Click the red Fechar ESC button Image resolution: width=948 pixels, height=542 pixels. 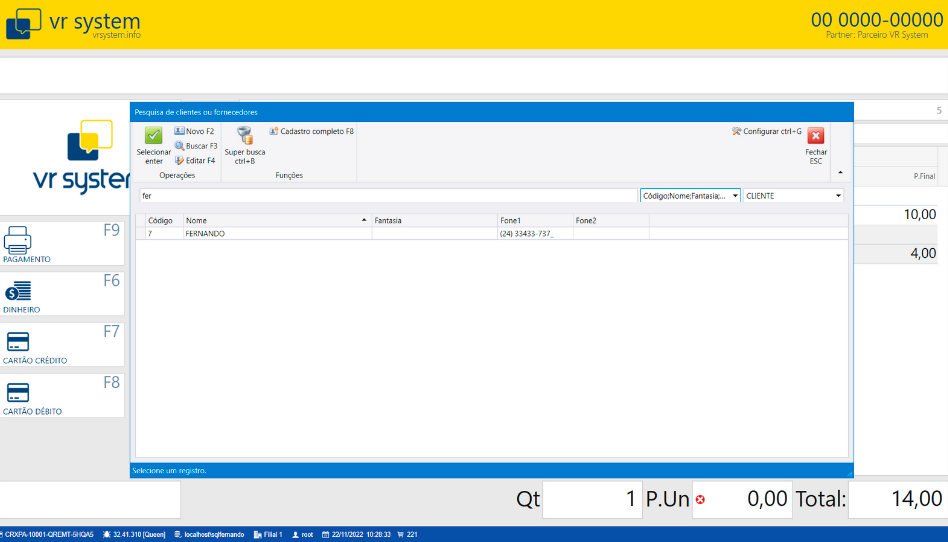click(816, 136)
